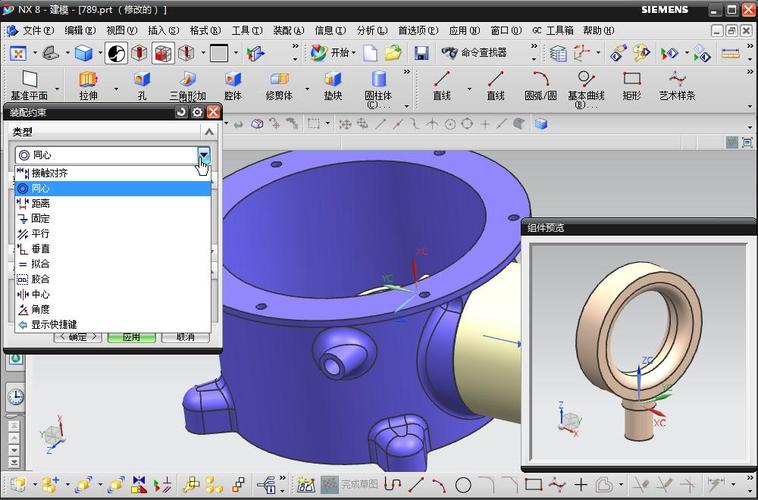Open the 命令查找器 command finder
Screen dimensions: 758x500
(x=474, y=52)
